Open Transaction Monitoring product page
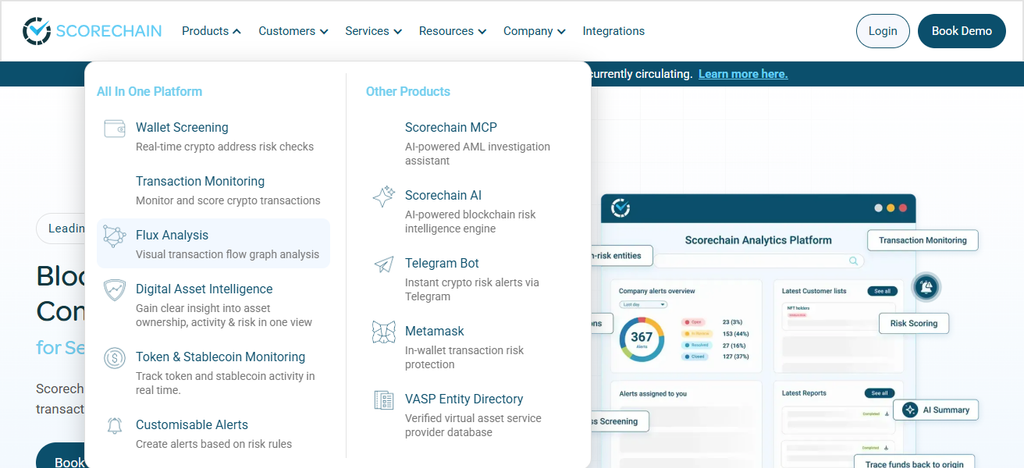 pos(214,190)
